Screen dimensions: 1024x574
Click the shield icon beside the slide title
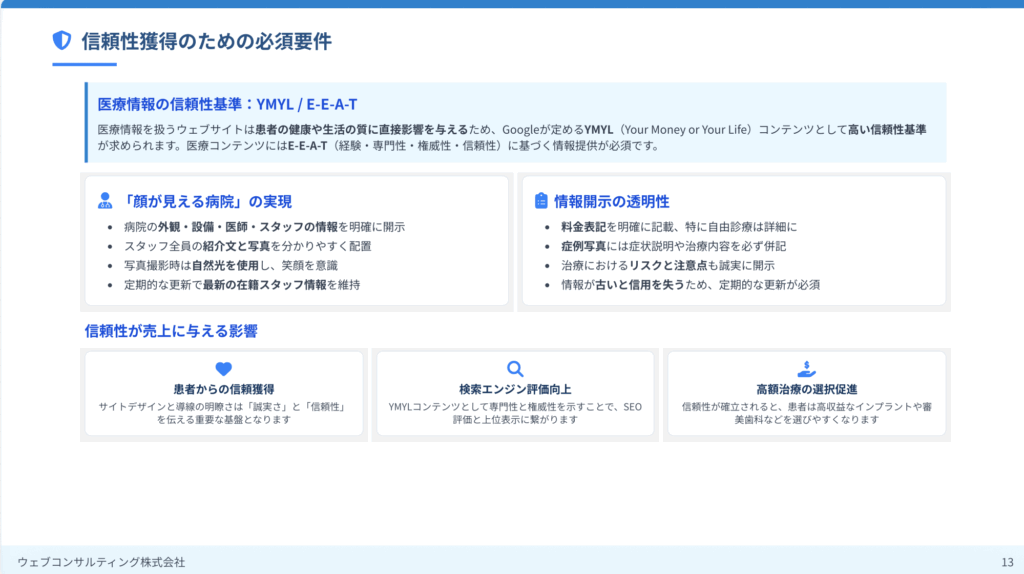point(62,40)
